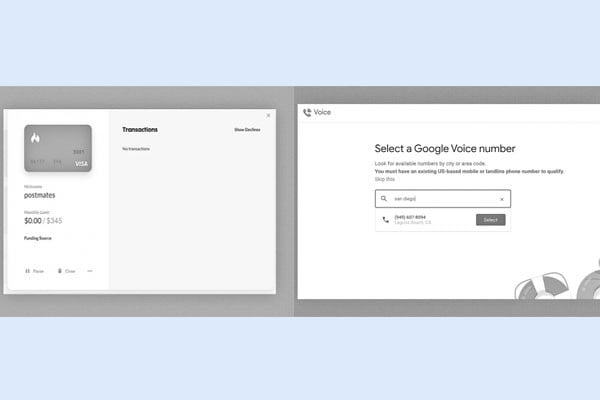Click the $0.00 / $345 monthly limit
This screenshot has width=600, height=400.
click(x=45, y=219)
